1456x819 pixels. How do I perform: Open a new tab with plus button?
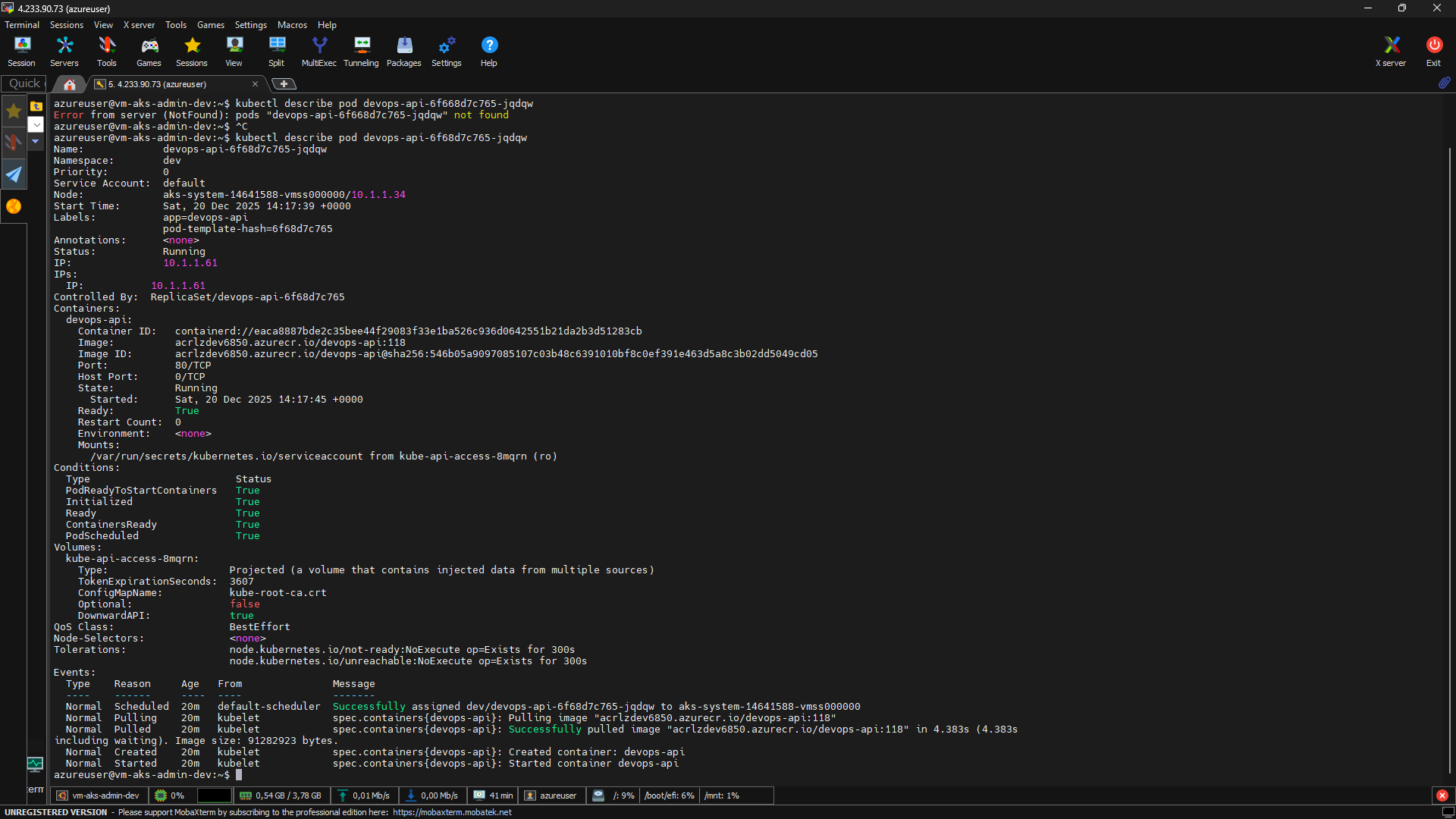[x=284, y=84]
